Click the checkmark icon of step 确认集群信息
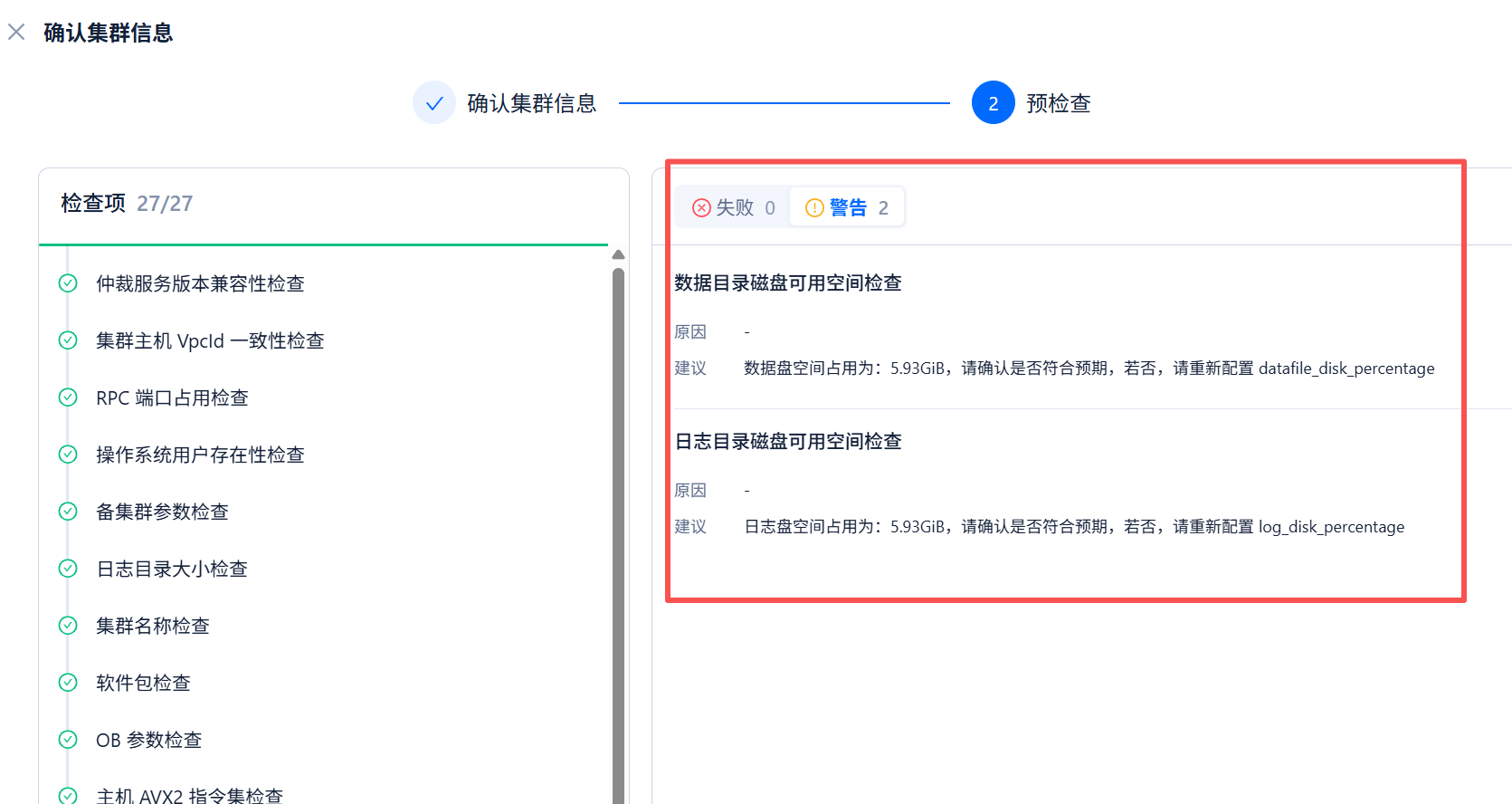This screenshot has width=1512, height=804. coord(434,103)
